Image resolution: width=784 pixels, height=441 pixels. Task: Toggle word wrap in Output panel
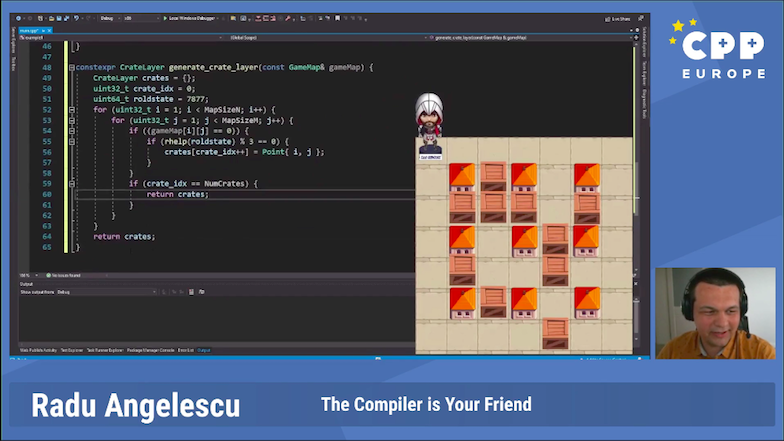(x=202, y=292)
